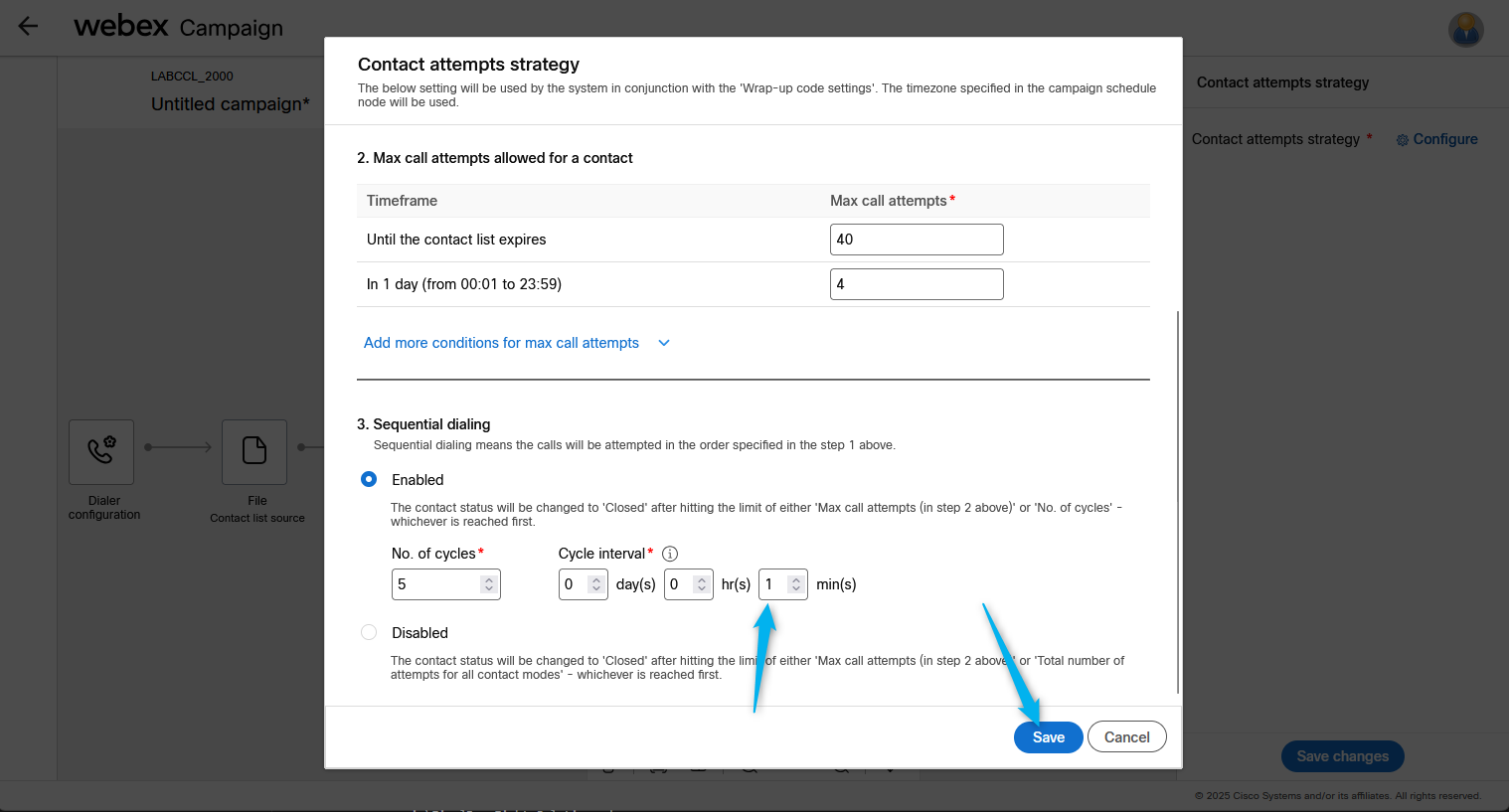This screenshot has height=812, width=1509.
Task: Select the Enabled sequential dialing option
Action: [369, 479]
